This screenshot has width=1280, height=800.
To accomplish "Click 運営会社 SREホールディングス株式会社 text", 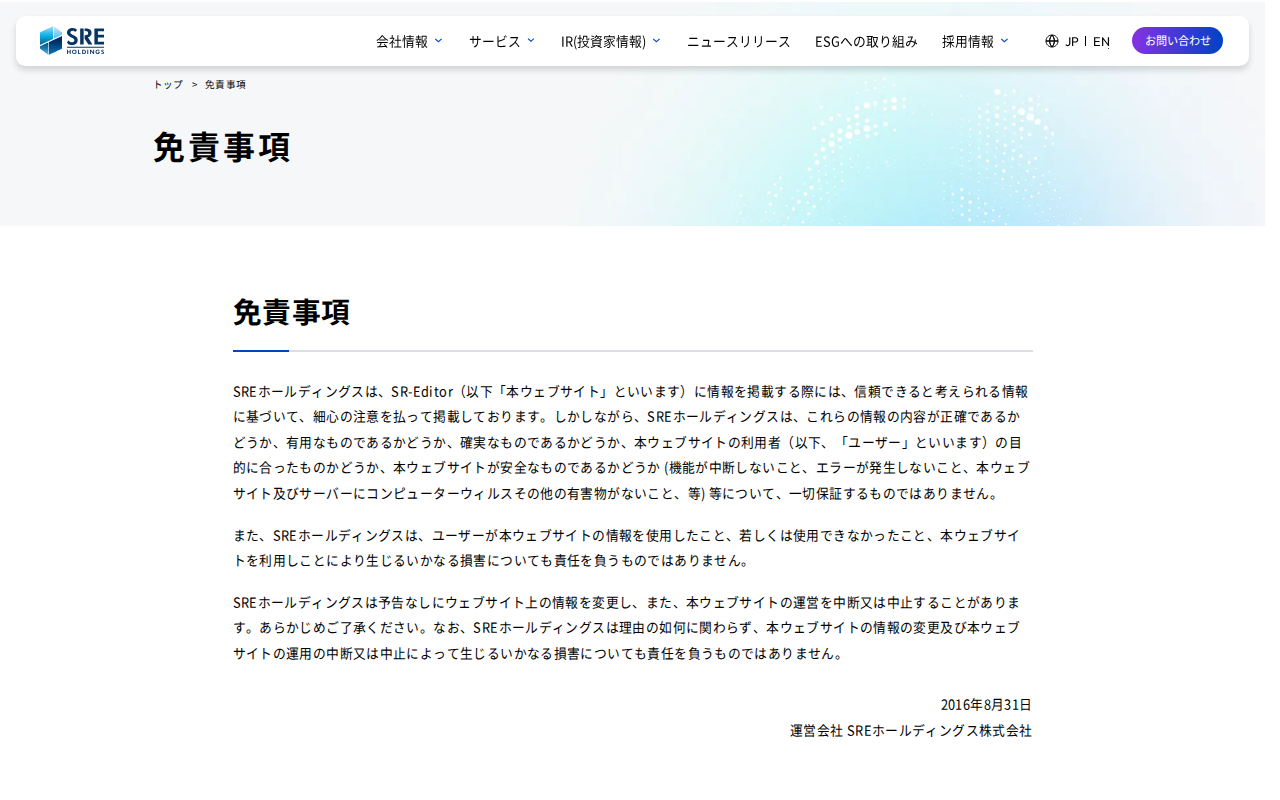I will 911,731.
